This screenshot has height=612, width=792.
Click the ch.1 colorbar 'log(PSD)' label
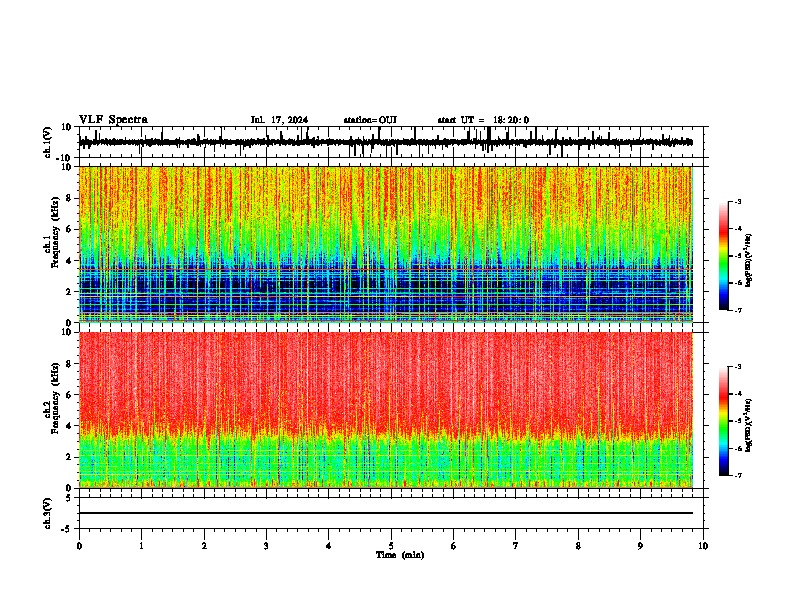tap(749, 261)
